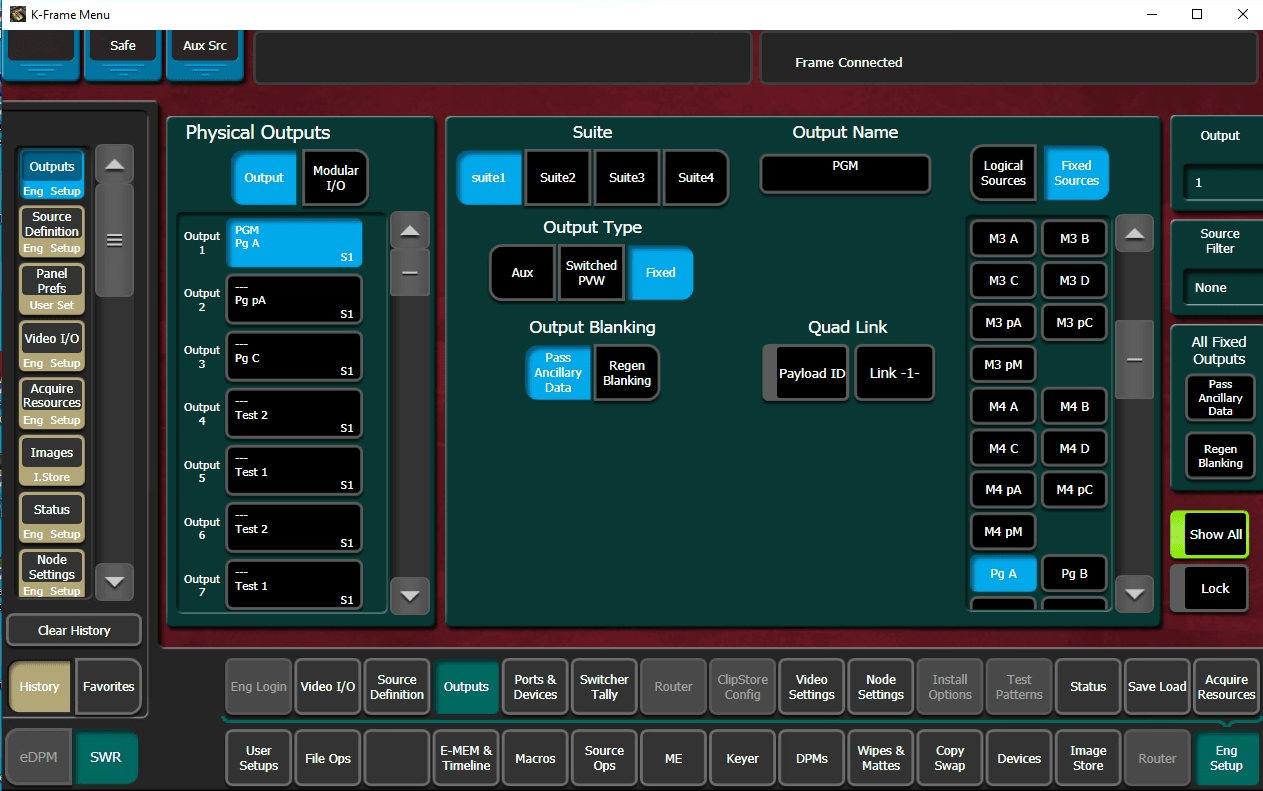Switch to Fixed Sources tab
Screen dimensions: 1263x791
[x=1076, y=173]
